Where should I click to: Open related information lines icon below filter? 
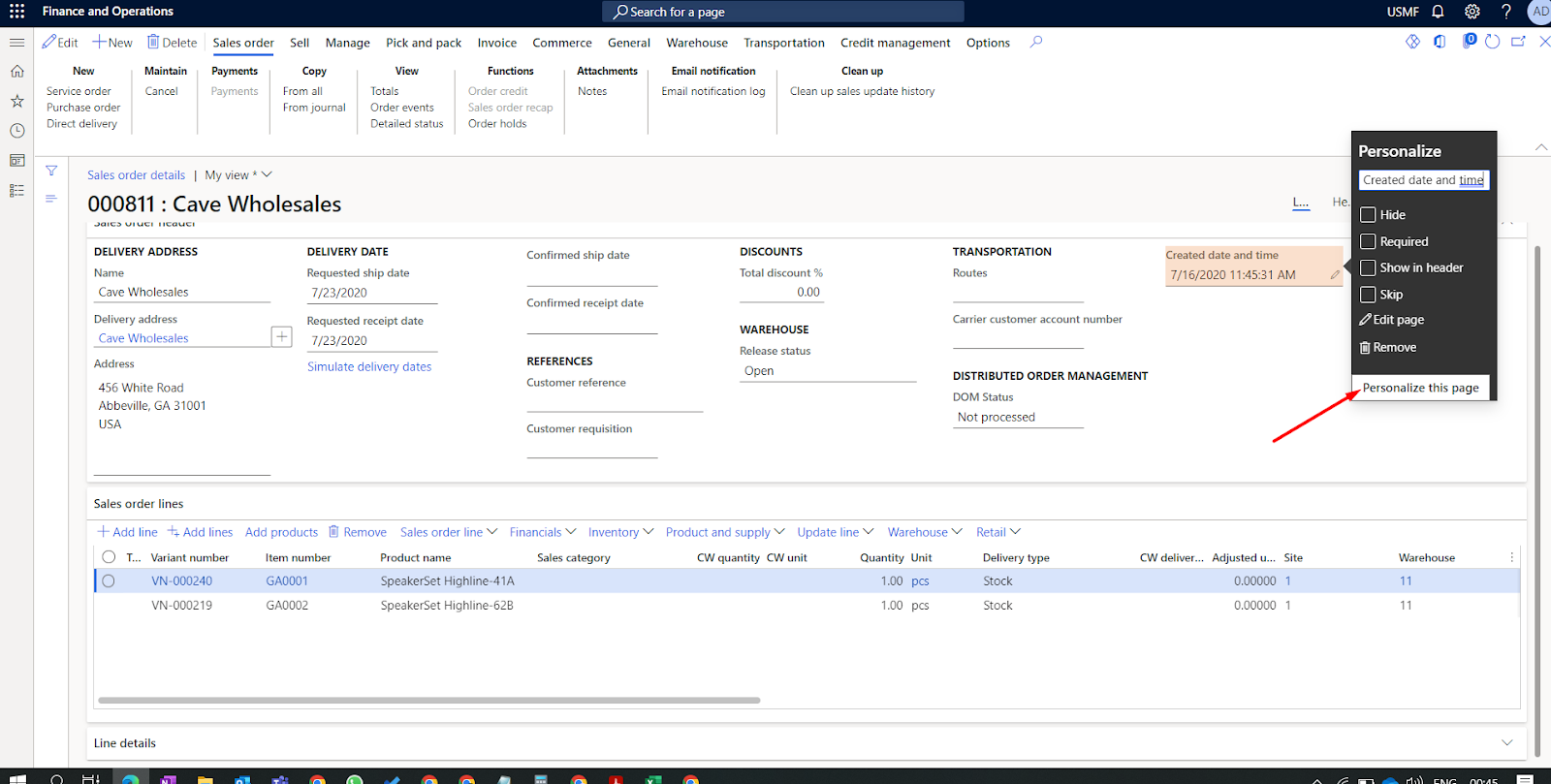pos(51,199)
